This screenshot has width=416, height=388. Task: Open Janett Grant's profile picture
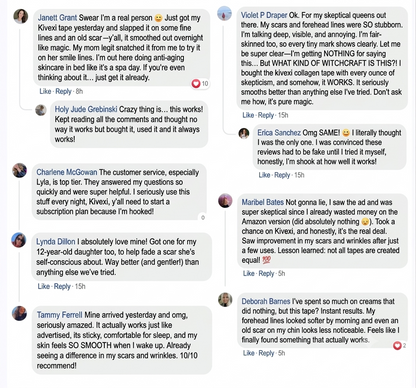click(x=21, y=16)
